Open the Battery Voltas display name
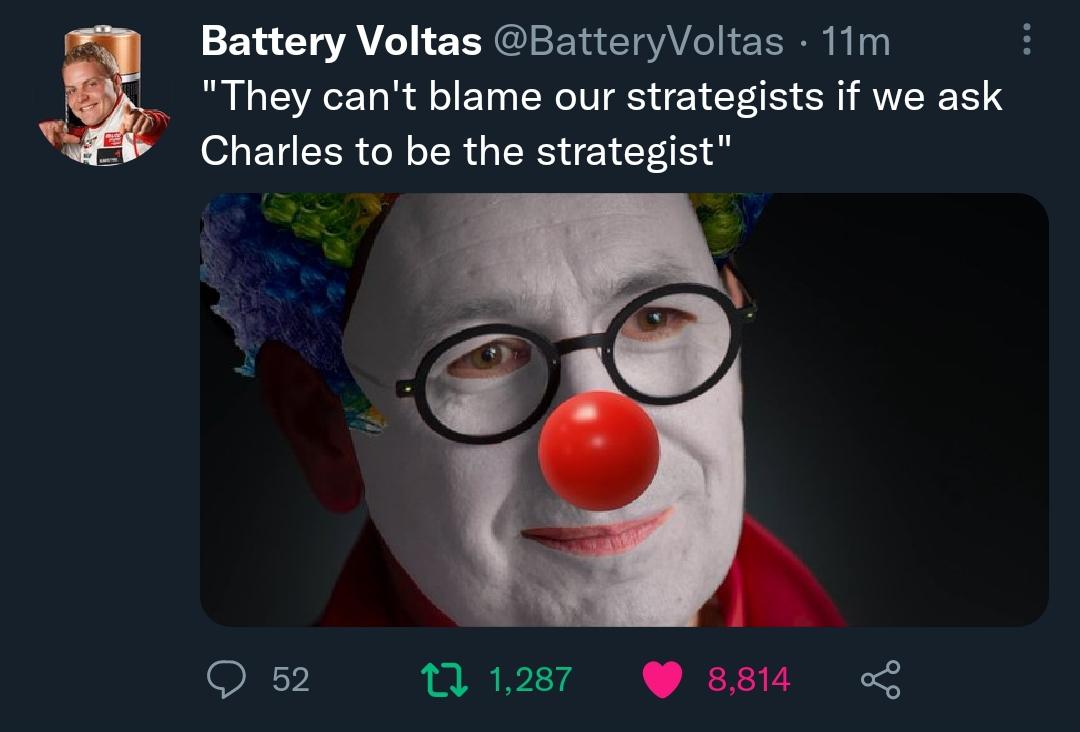 point(341,41)
